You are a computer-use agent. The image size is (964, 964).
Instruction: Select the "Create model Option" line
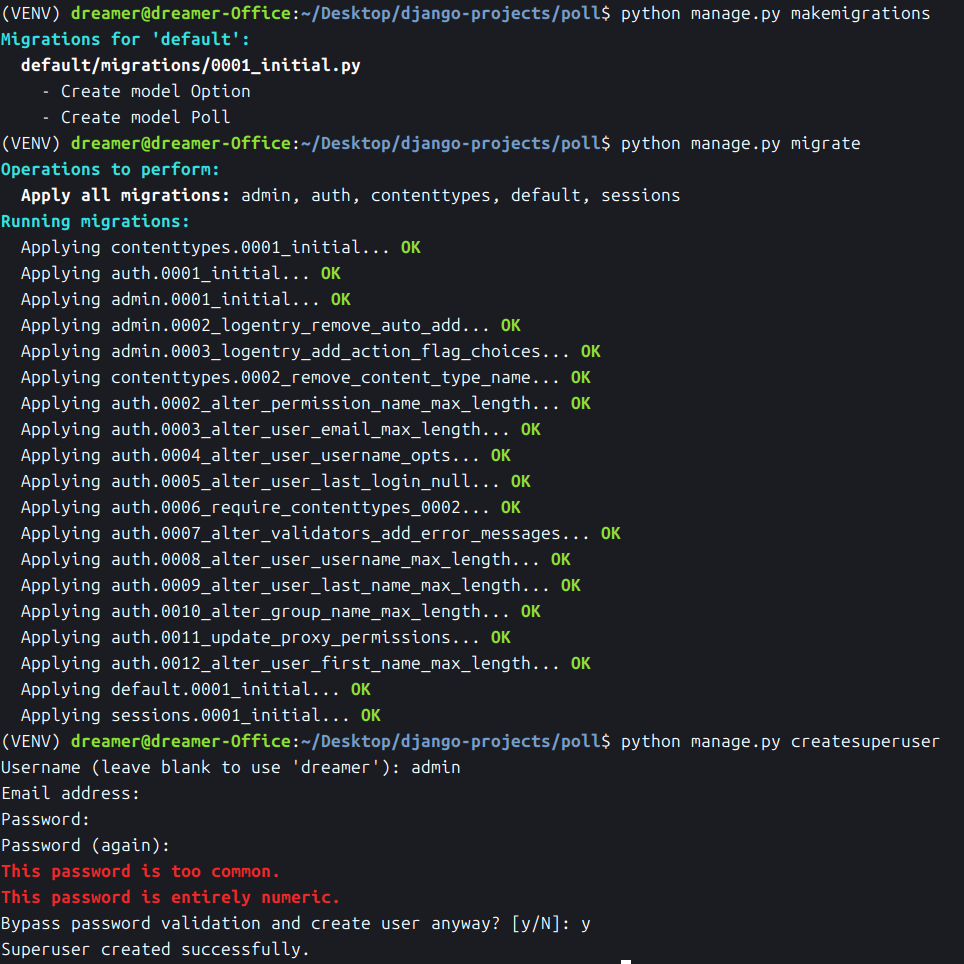coord(155,92)
